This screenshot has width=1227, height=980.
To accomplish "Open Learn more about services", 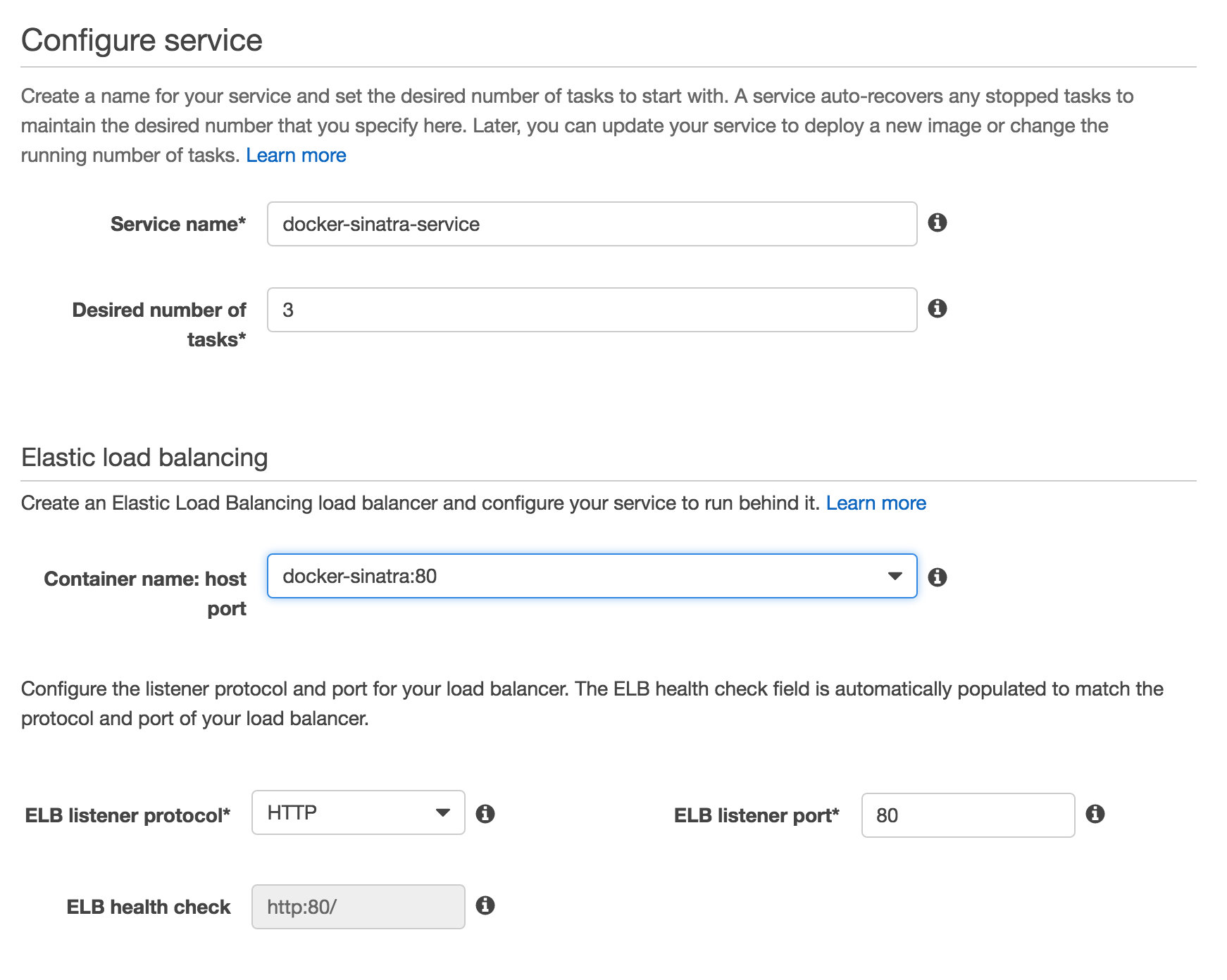I will (x=296, y=155).
